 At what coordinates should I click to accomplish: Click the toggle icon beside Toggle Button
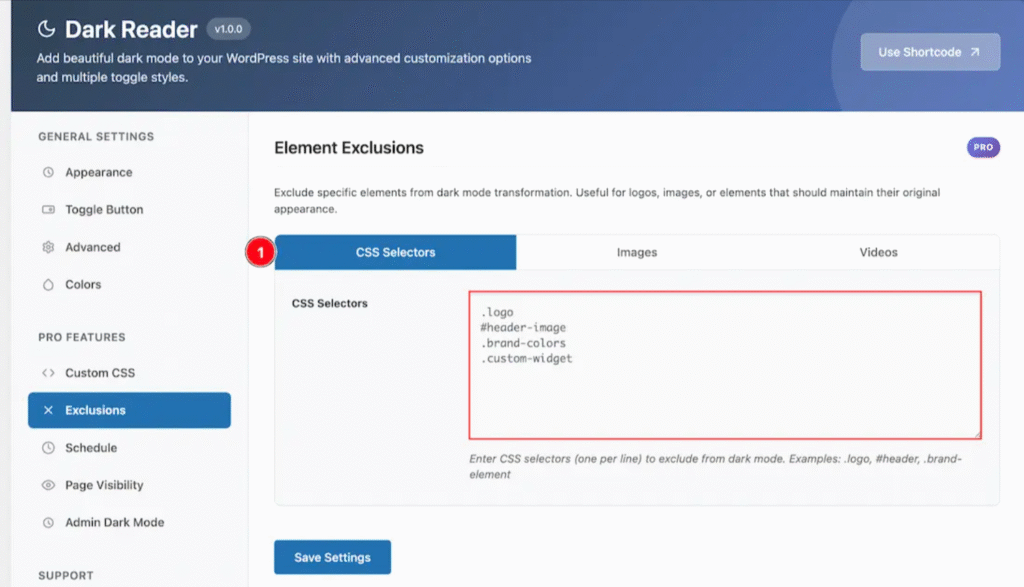[x=48, y=210]
